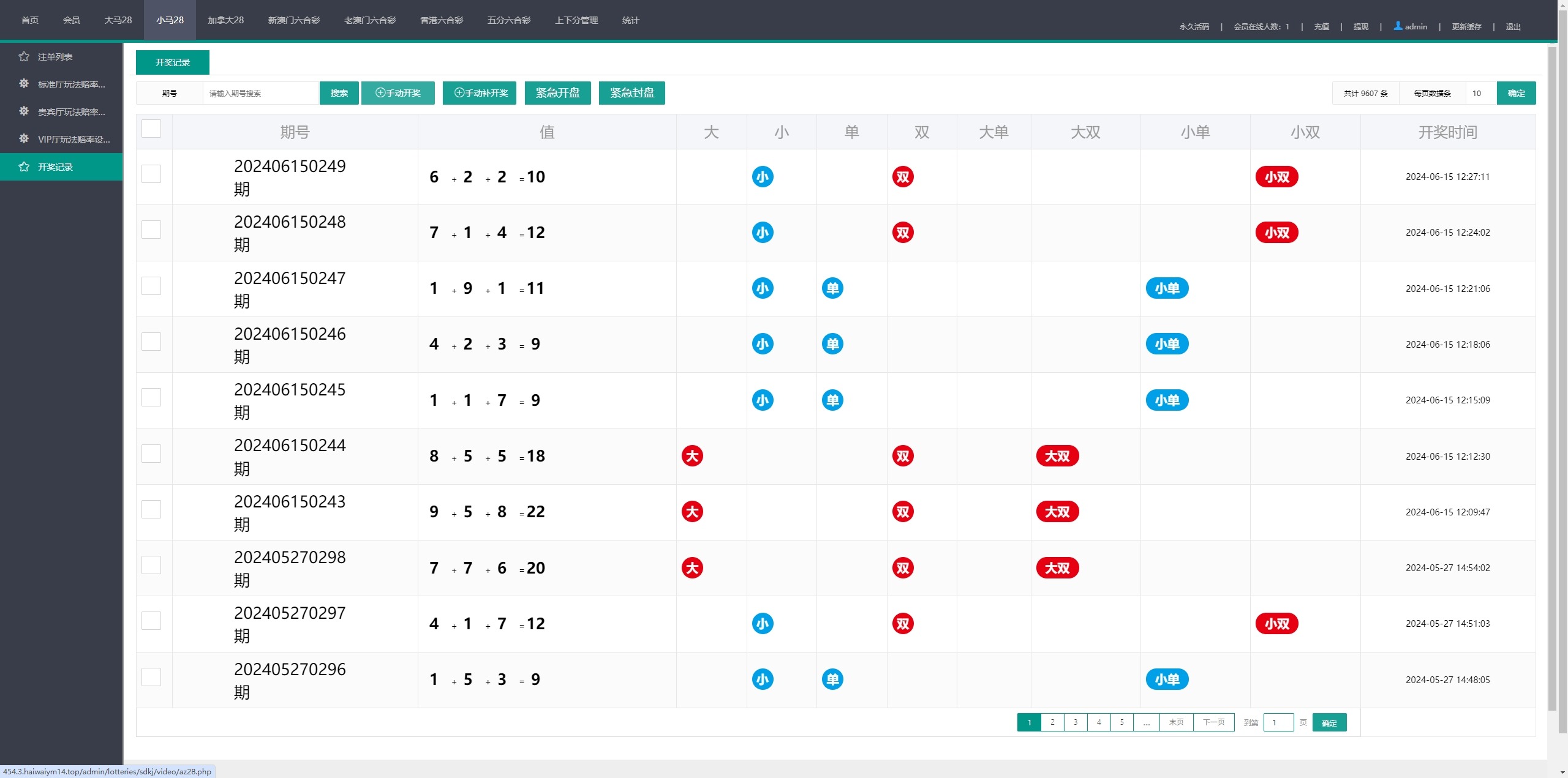
Task: Click the star icon beside 开奖记录 sidebar item
Action: tap(24, 166)
